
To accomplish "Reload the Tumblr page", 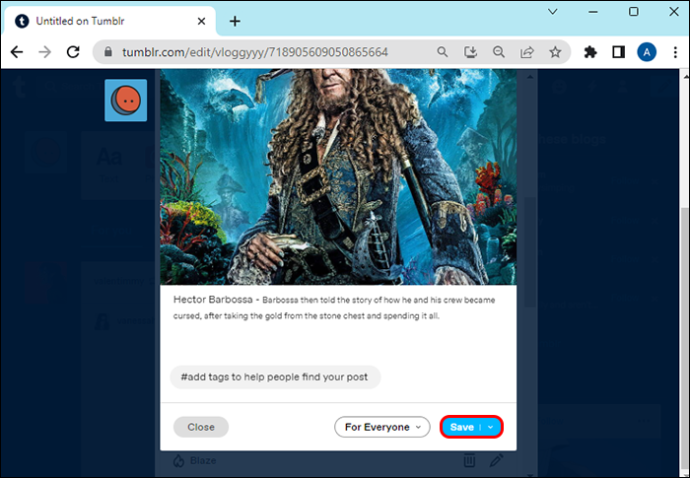I will (x=73, y=52).
